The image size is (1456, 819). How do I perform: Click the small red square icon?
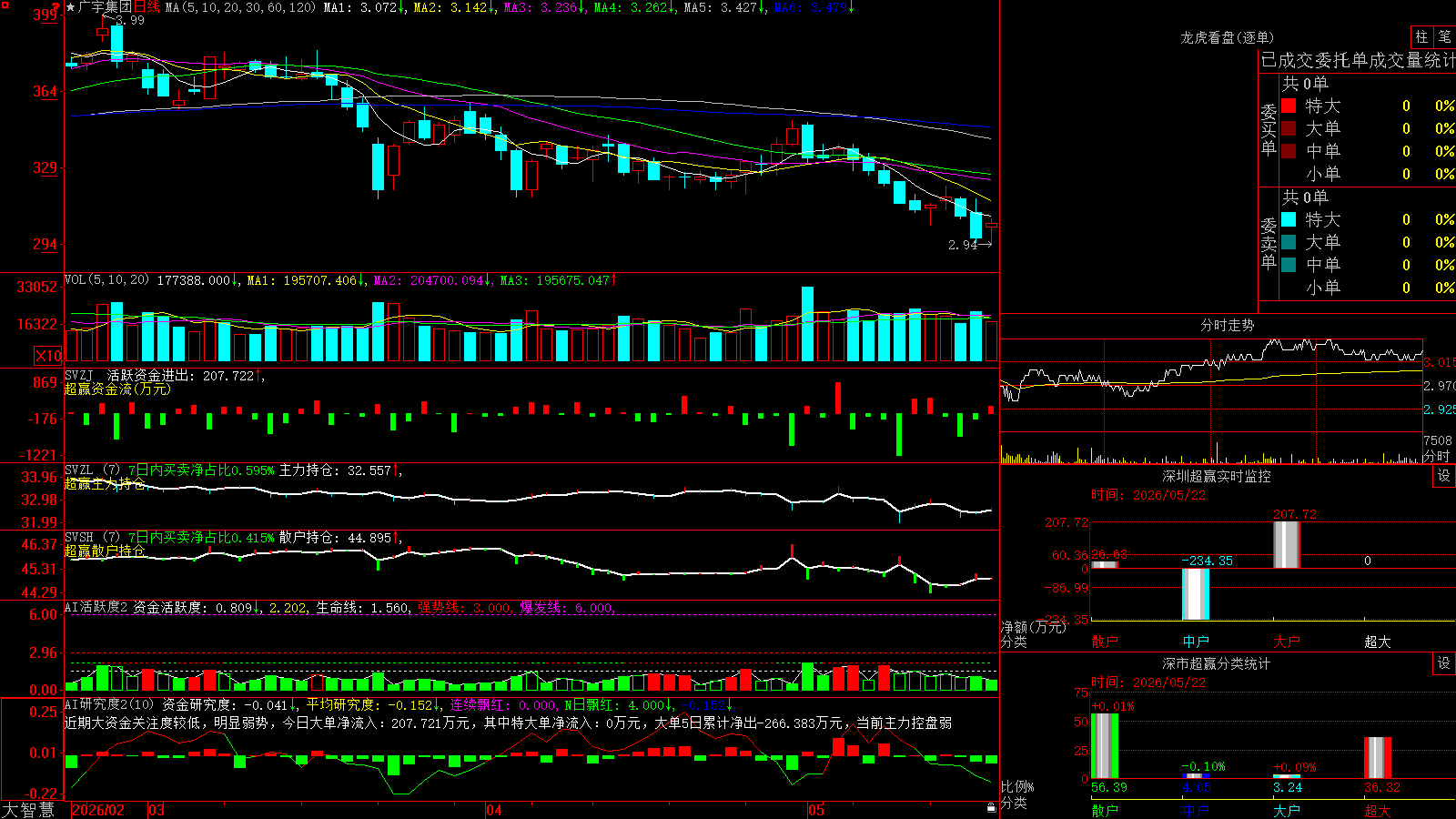(x=5, y=5)
